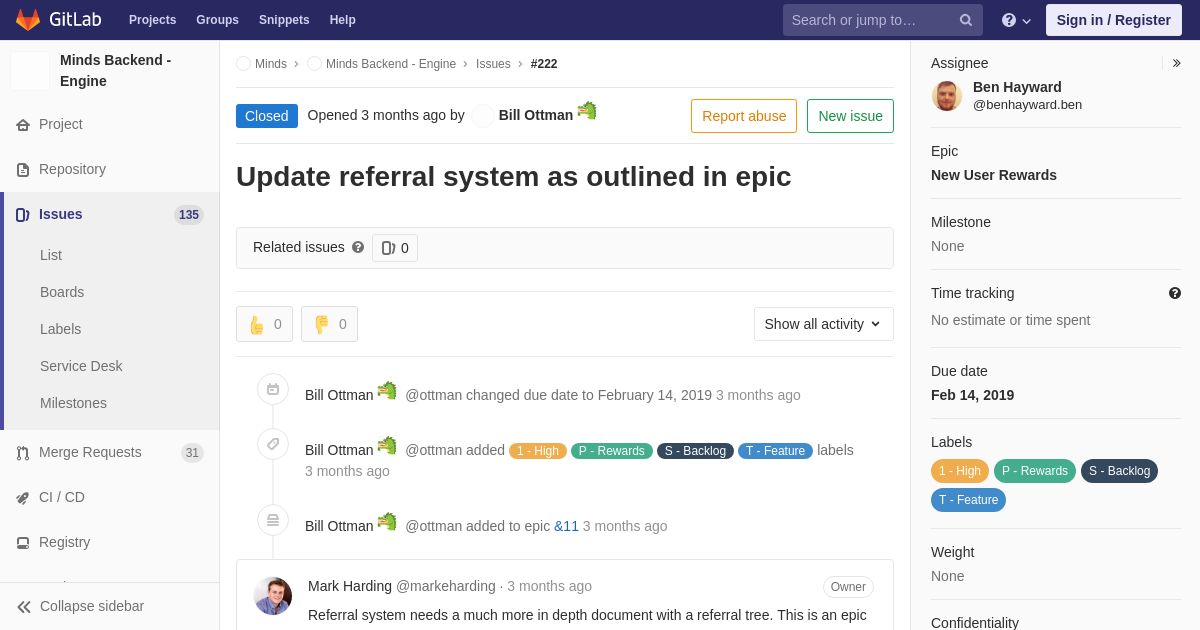Screen dimensions: 1200x630
Task: Click Minds Backend - Engine breadcrumb link
Action: tap(391, 64)
